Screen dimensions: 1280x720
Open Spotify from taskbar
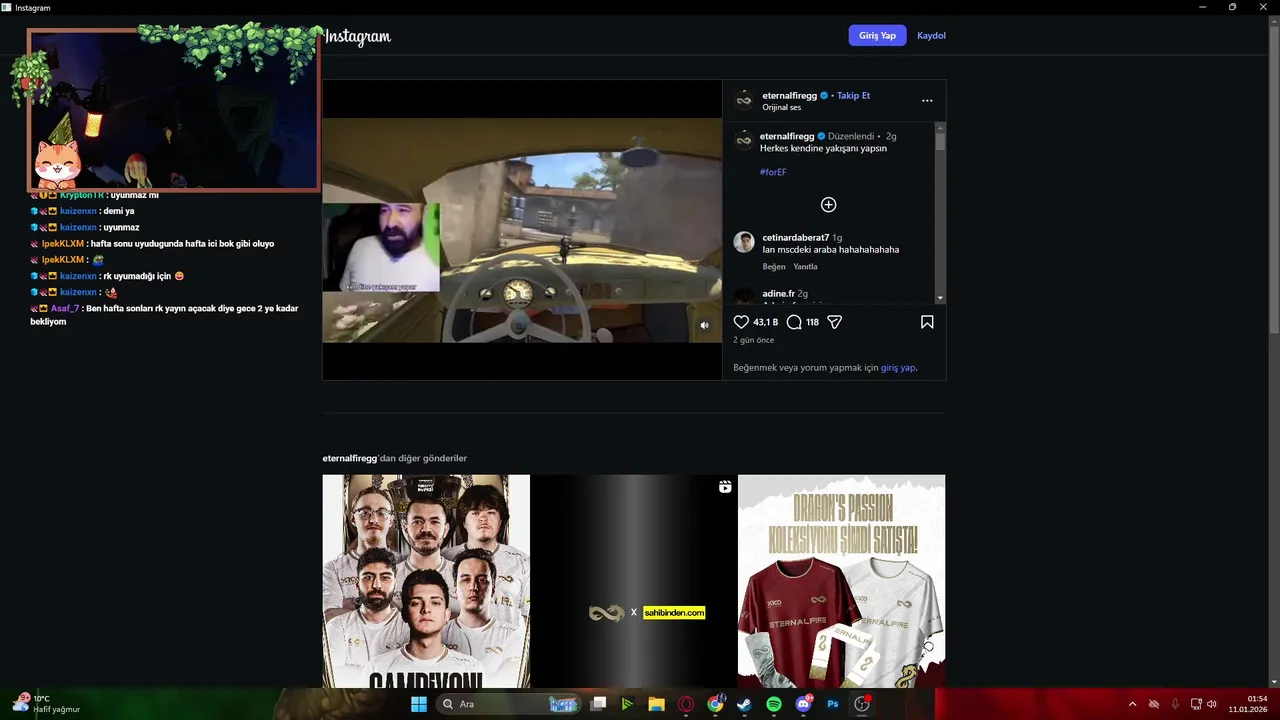[x=774, y=704]
